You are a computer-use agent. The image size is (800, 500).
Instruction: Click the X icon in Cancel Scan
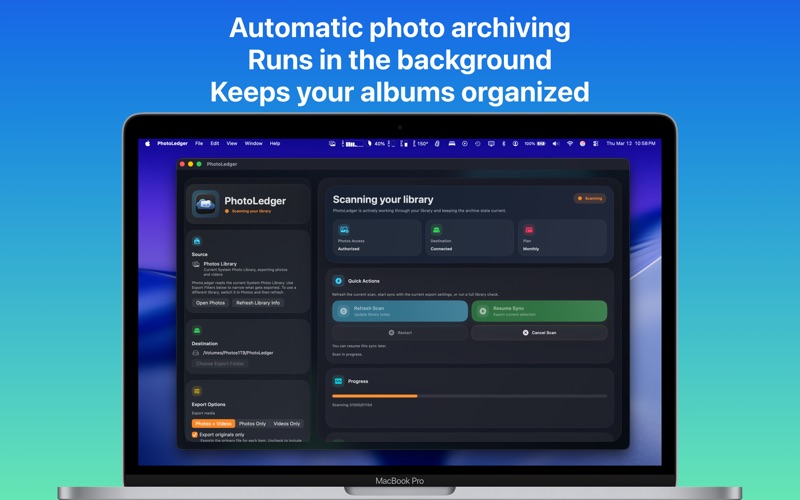point(526,333)
